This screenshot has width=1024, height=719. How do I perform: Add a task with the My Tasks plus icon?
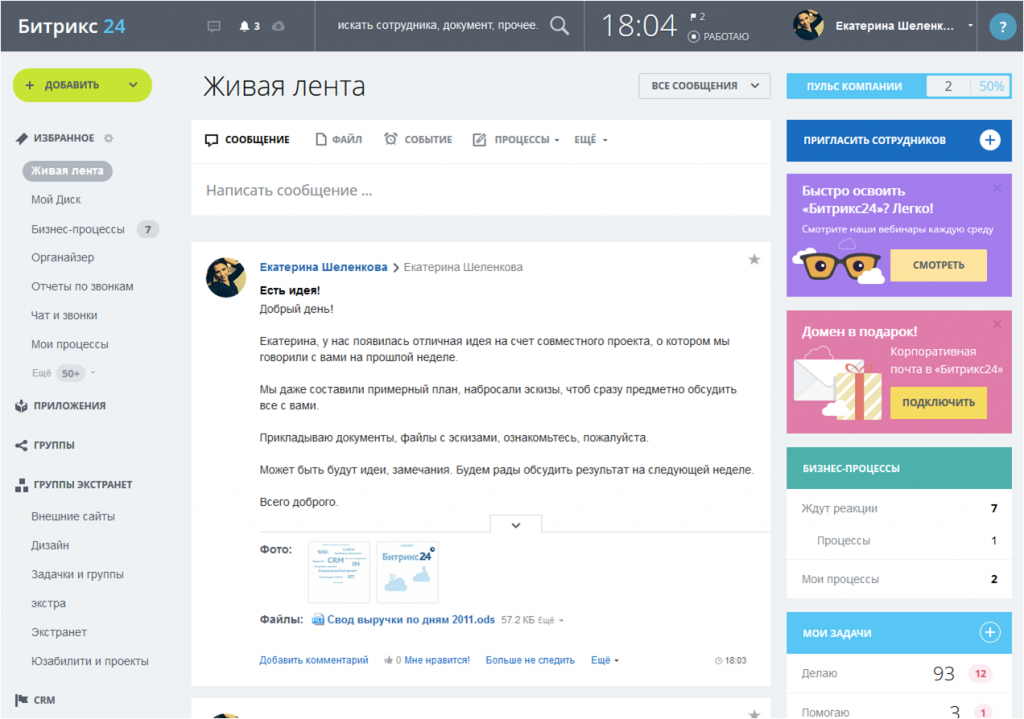tap(989, 632)
